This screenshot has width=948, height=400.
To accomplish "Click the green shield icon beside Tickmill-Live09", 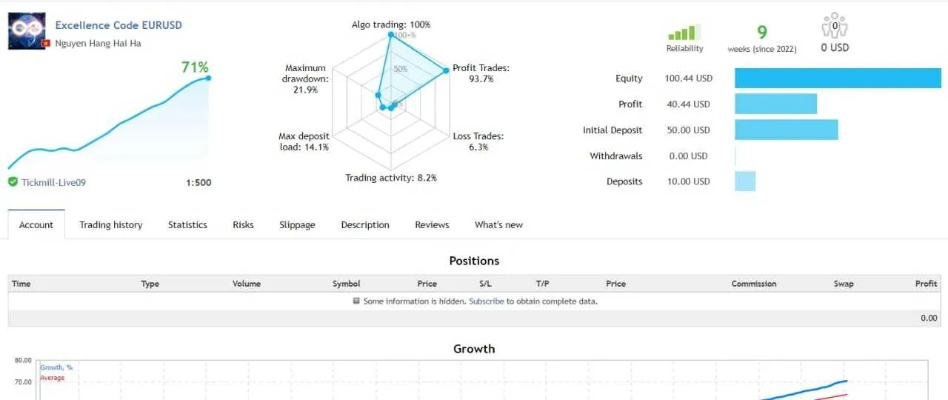I will tap(12, 182).
